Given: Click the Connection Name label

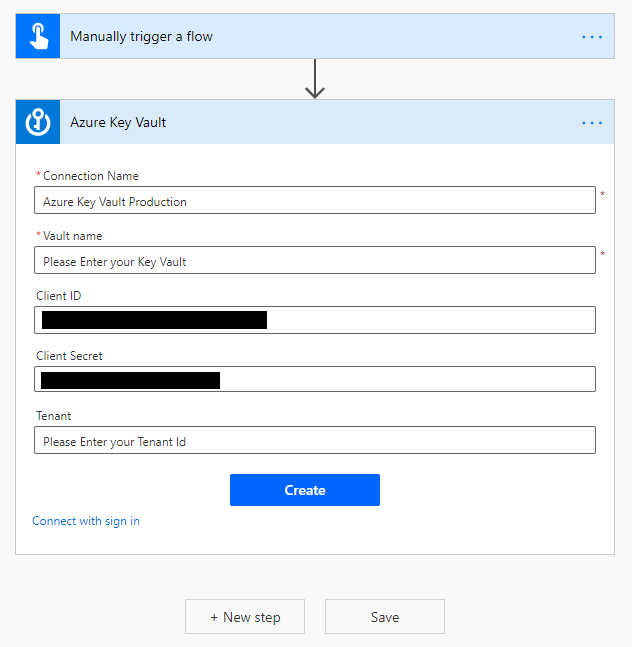Looking at the screenshot, I should tap(90, 176).
